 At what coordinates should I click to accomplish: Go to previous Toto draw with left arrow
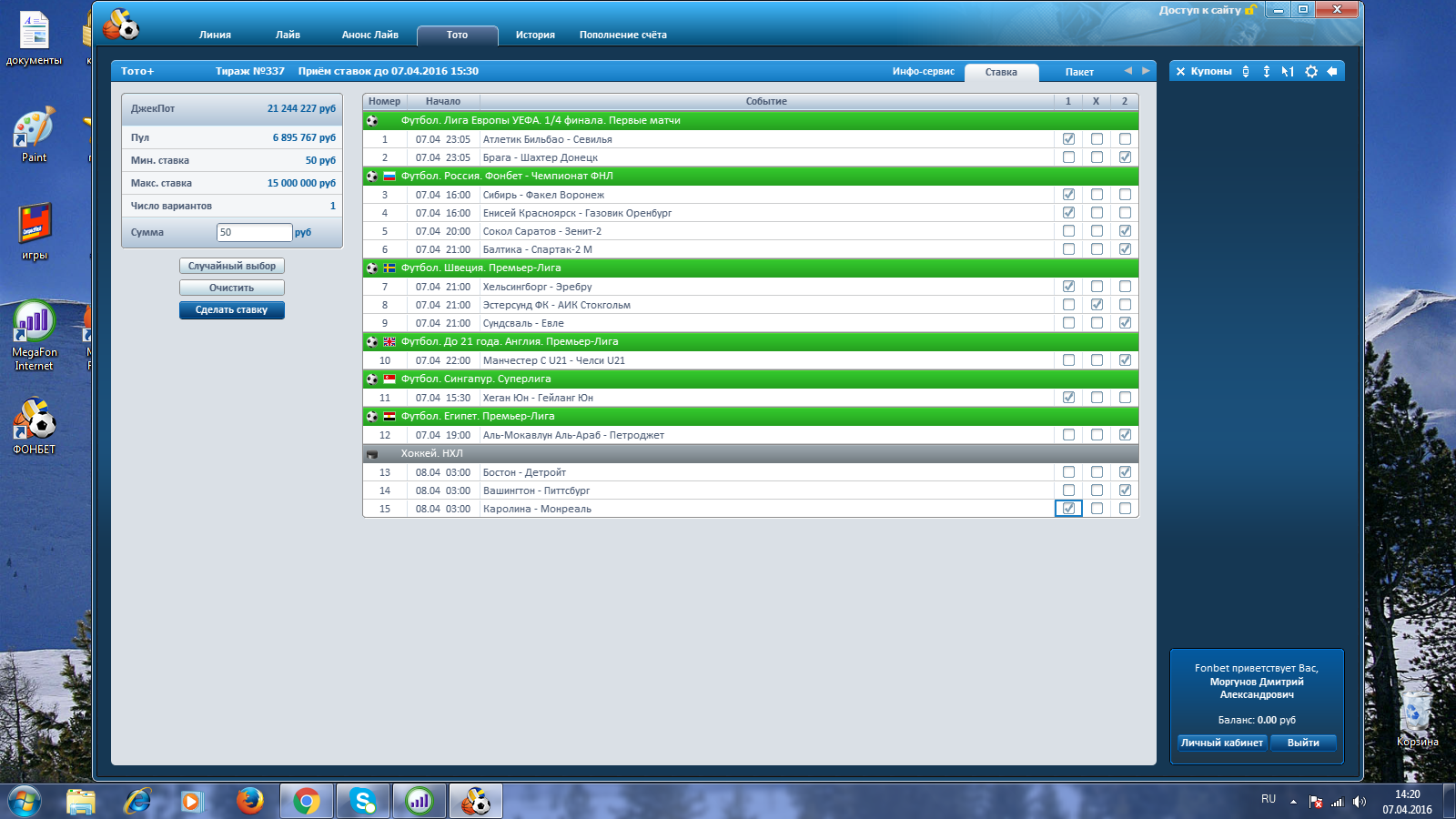coord(1128,71)
